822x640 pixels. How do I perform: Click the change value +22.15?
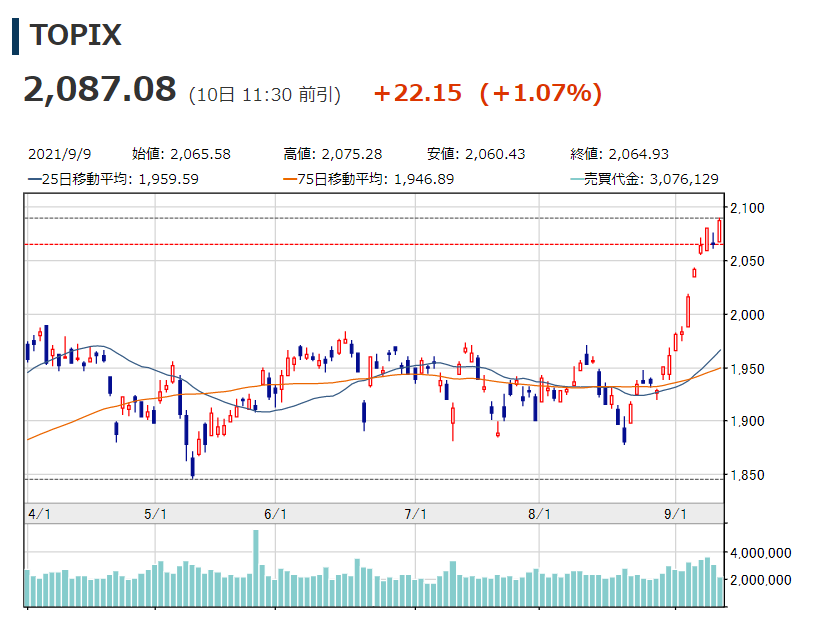(x=418, y=93)
